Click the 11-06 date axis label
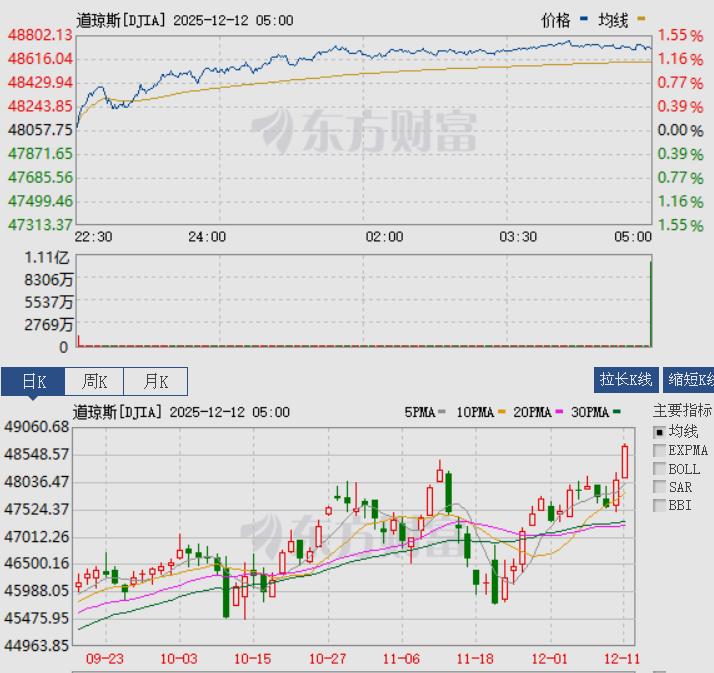The height and width of the screenshot is (673, 714). click(401, 658)
